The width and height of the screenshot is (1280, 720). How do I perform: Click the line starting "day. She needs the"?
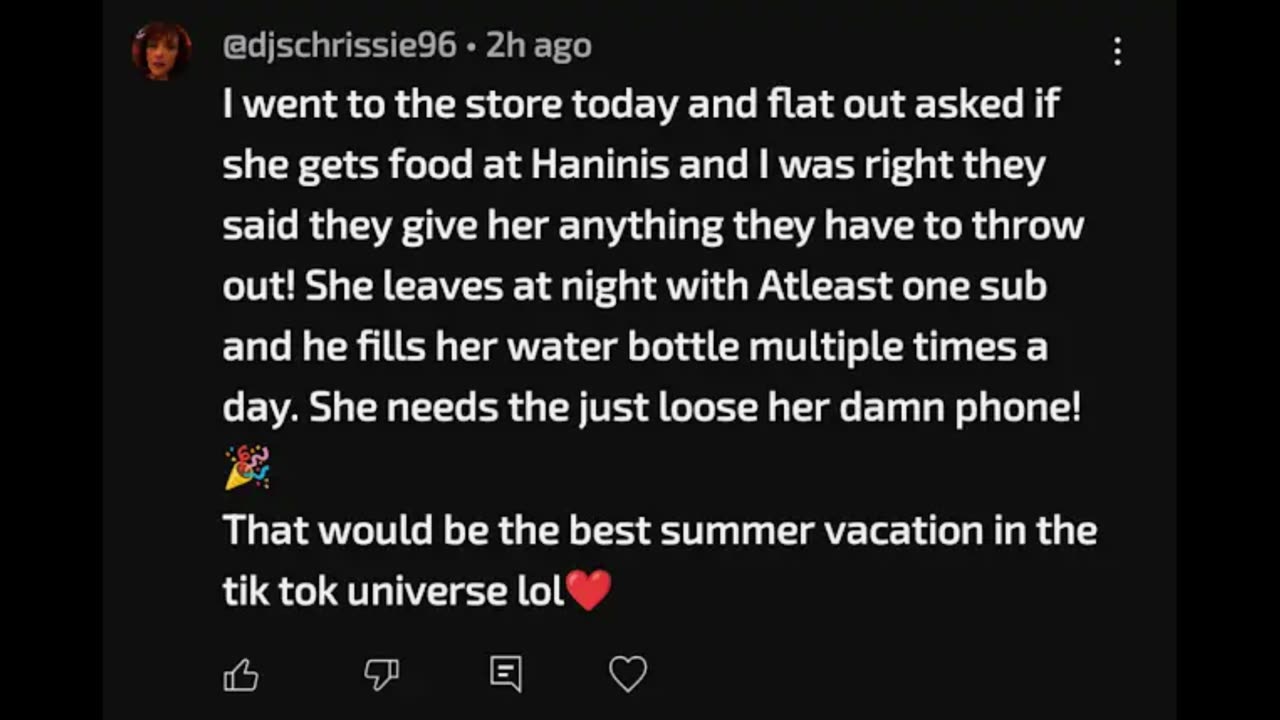[651, 408]
